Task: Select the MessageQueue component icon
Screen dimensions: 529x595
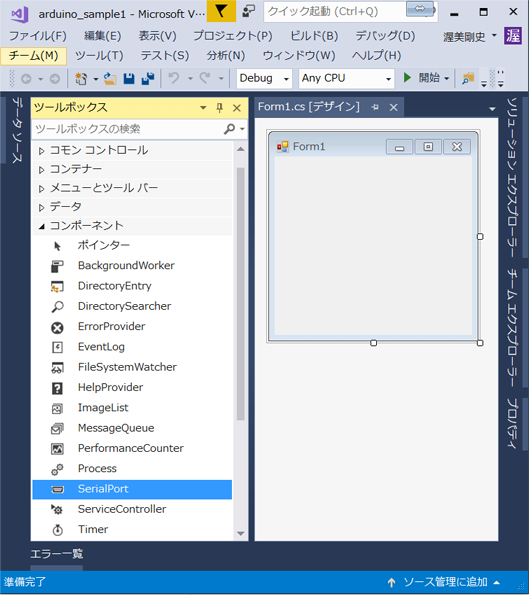Action: (x=57, y=429)
